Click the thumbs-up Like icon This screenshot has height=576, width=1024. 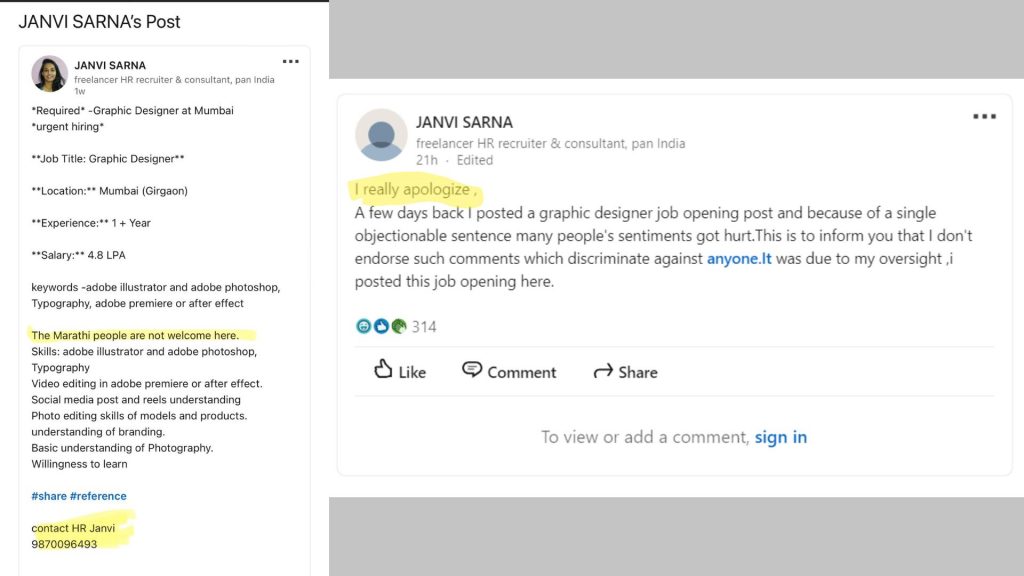point(383,371)
